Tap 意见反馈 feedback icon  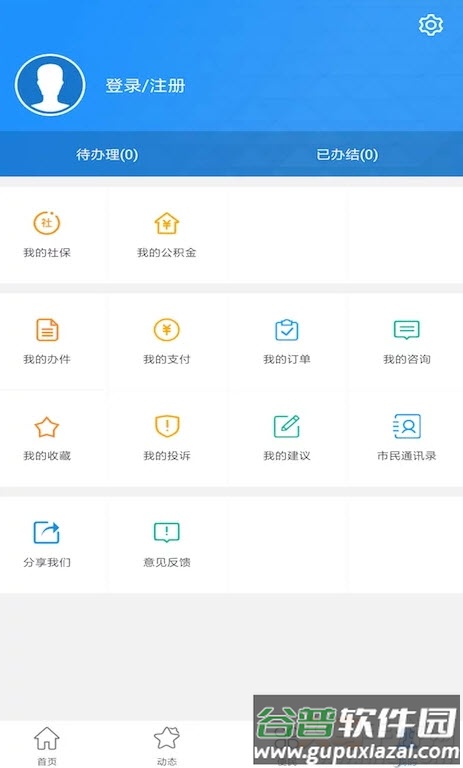click(167, 532)
